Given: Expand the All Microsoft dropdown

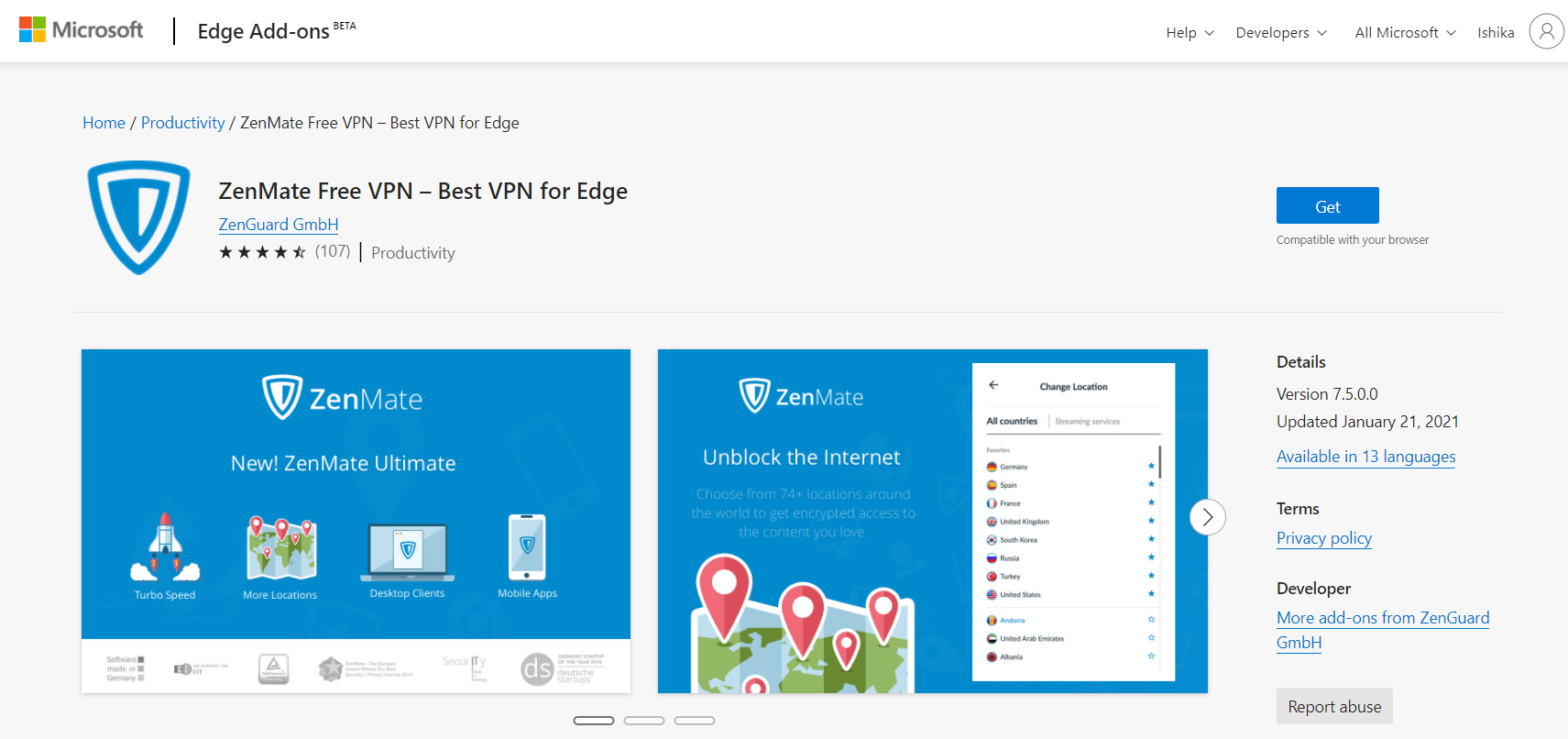Looking at the screenshot, I should click(1405, 32).
